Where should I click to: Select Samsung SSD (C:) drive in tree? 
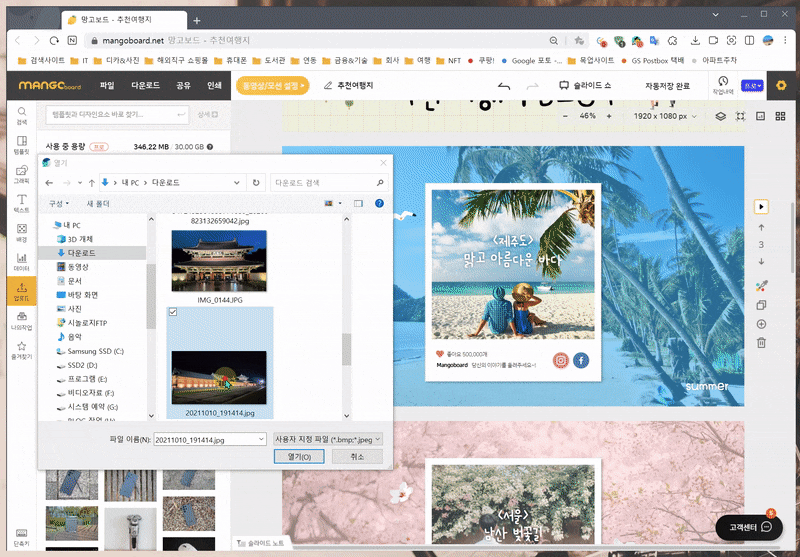(x=95, y=351)
